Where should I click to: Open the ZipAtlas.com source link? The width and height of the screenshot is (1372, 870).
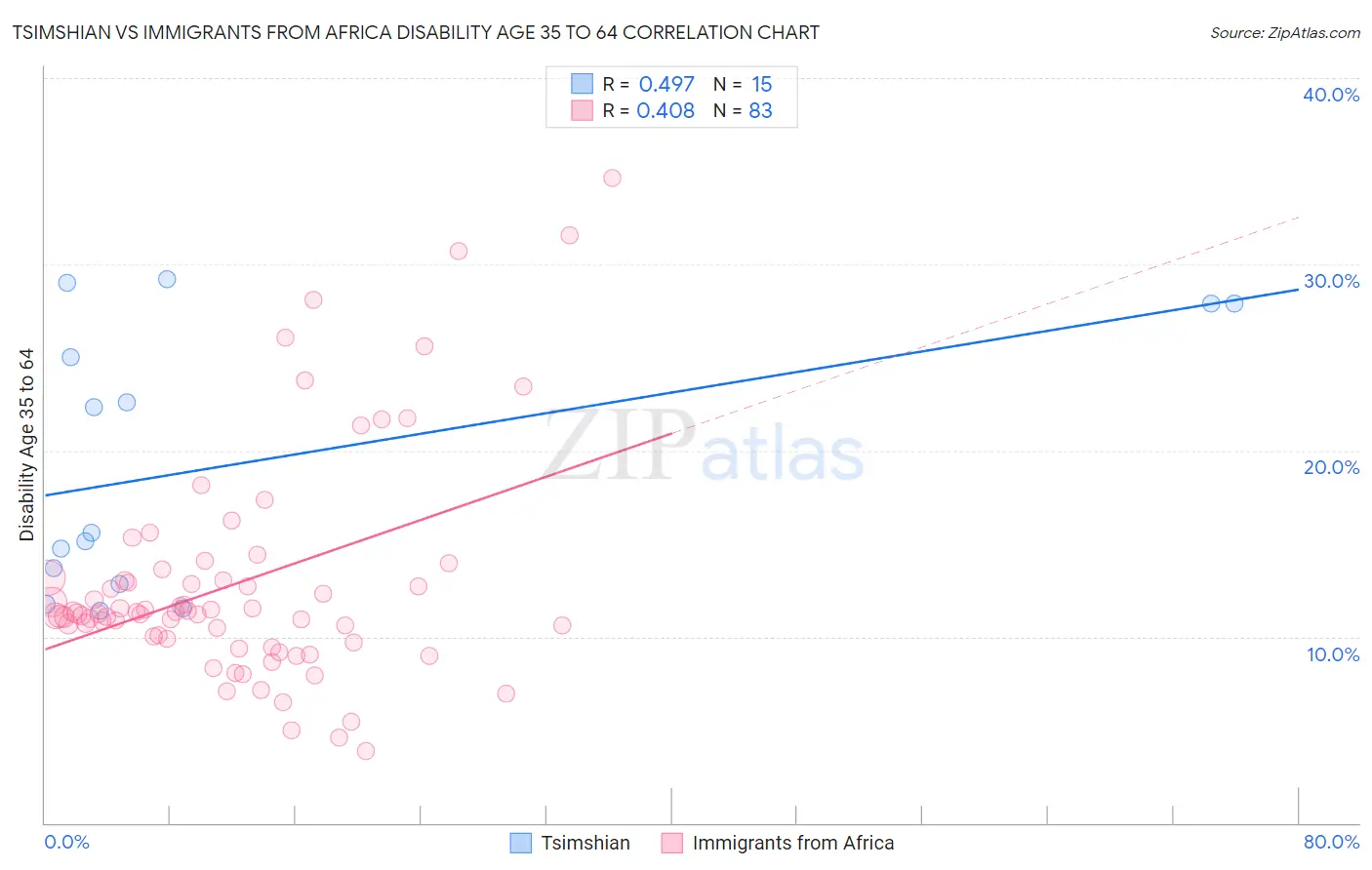1285,32
